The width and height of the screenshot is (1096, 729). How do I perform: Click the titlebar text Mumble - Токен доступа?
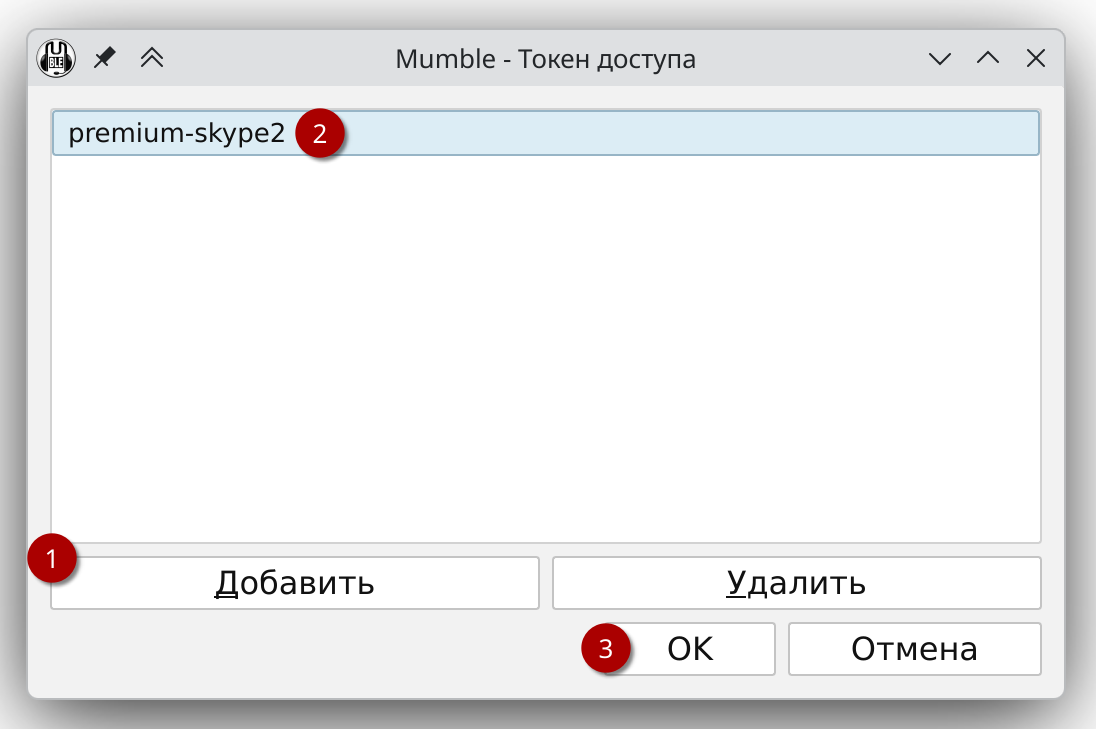tap(546, 58)
